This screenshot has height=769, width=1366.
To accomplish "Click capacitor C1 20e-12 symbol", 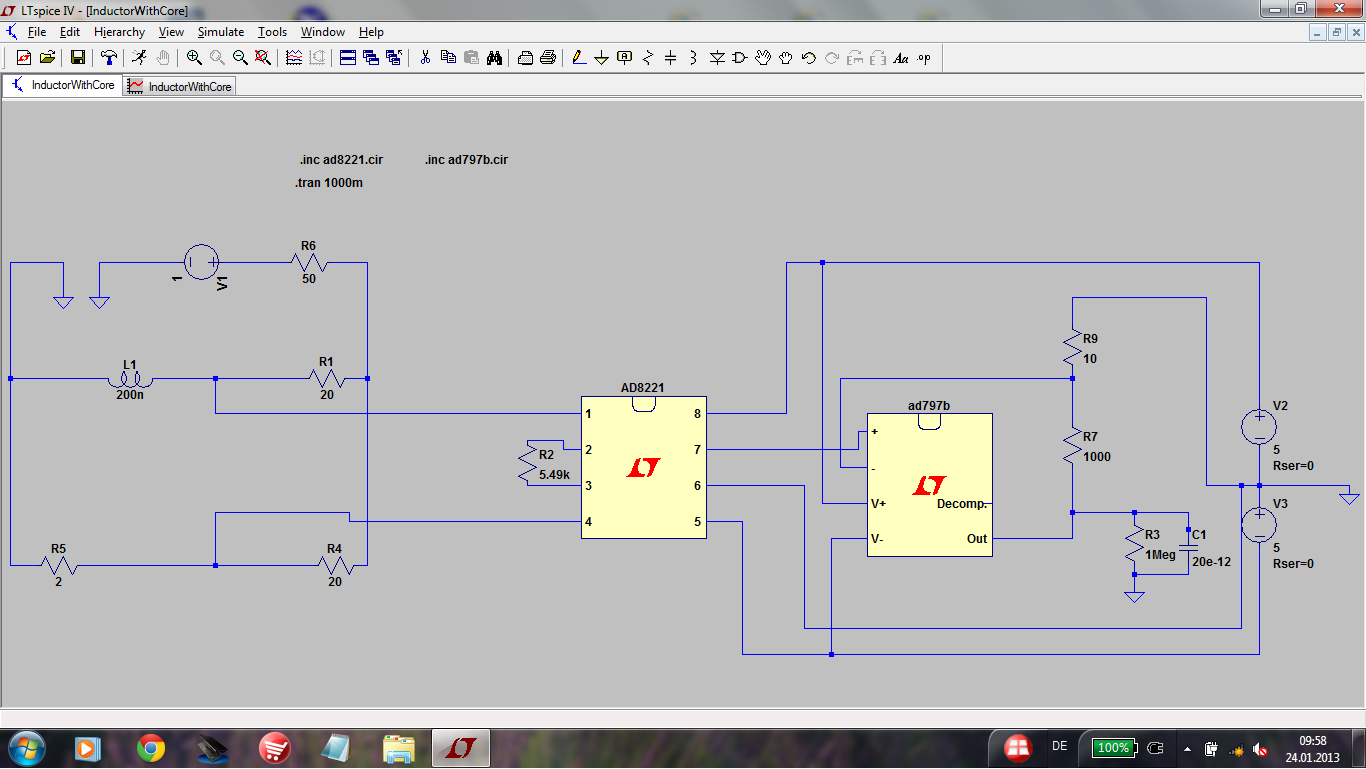I will coord(1188,546).
